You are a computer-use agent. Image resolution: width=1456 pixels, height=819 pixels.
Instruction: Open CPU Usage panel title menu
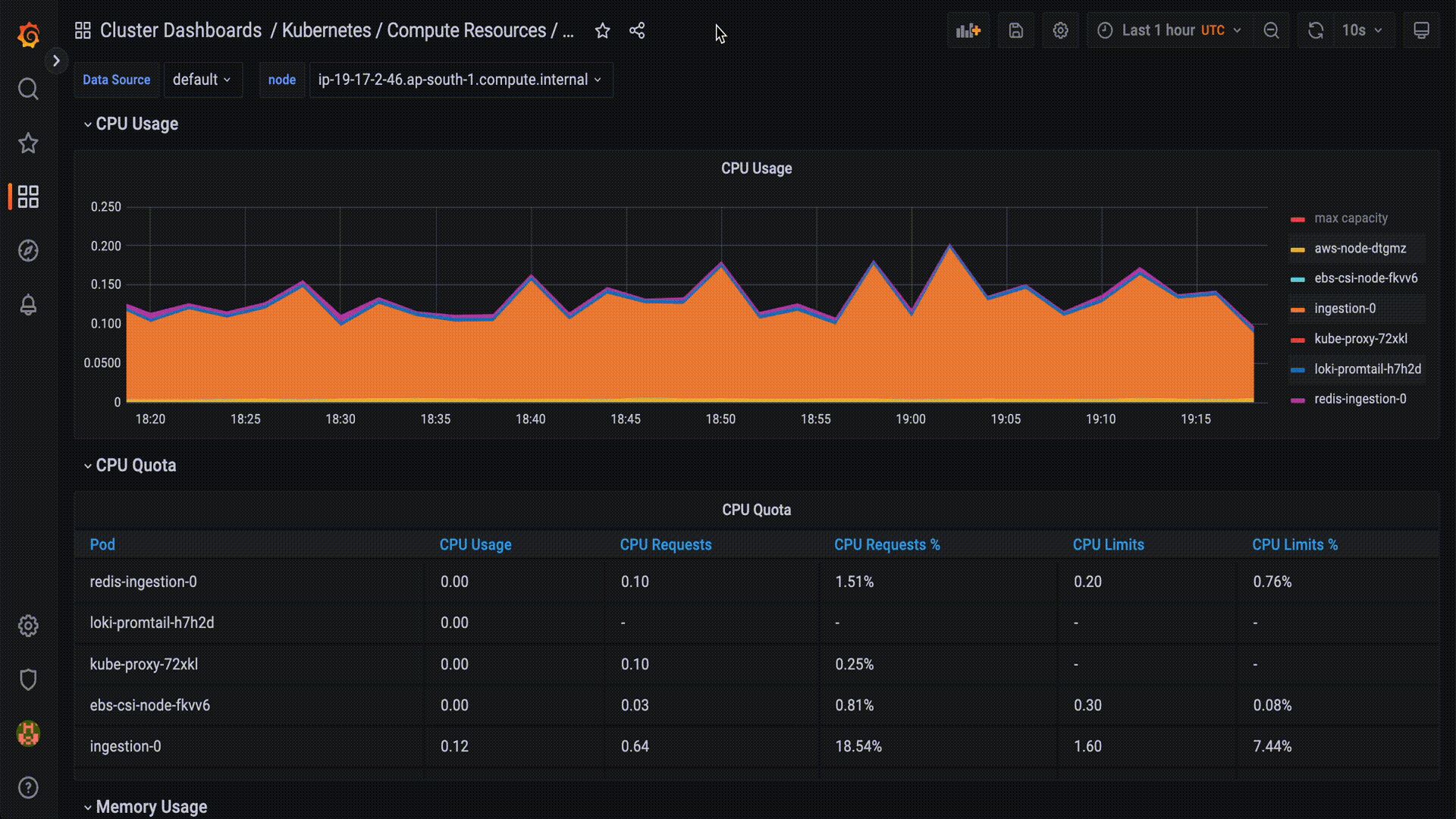(x=756, y=168)
